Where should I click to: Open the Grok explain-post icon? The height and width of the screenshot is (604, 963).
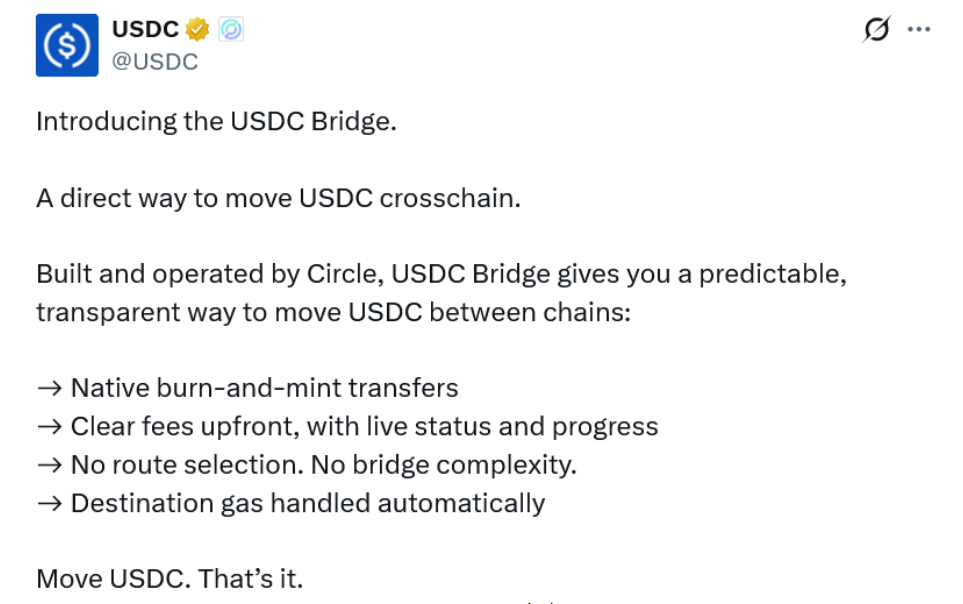[x=875, y=31]
